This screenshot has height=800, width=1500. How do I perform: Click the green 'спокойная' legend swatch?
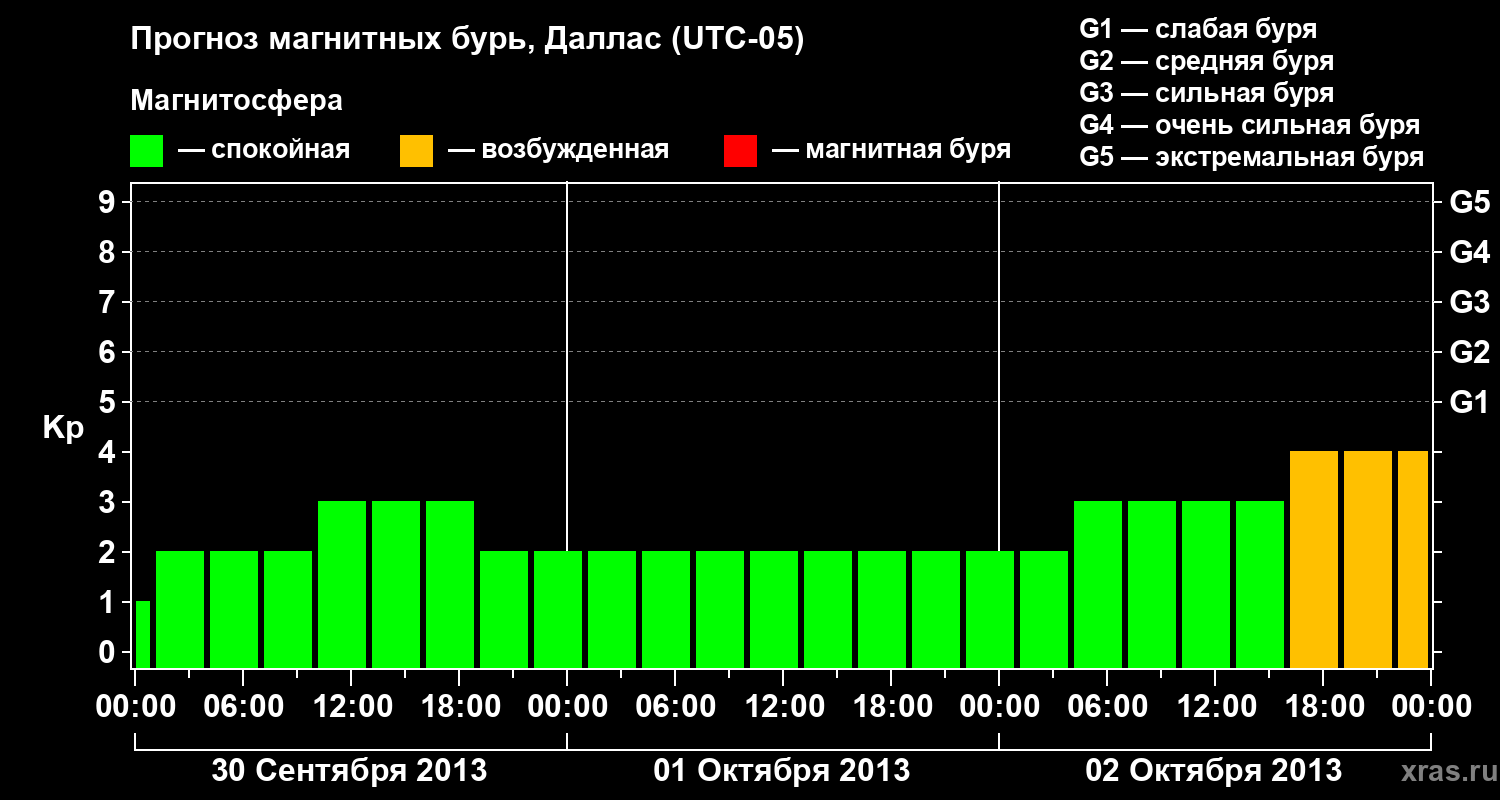tap(146, 151)
